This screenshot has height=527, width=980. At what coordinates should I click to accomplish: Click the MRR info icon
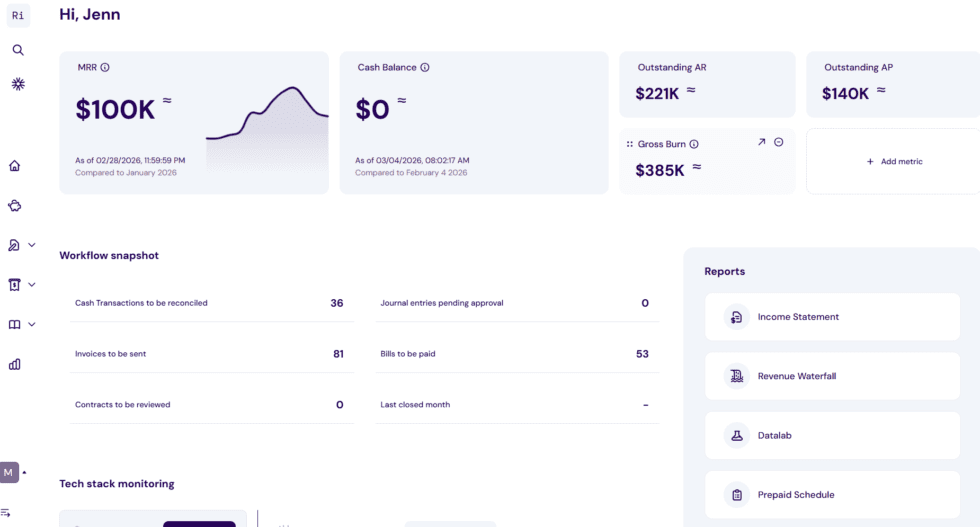(105, 68)
